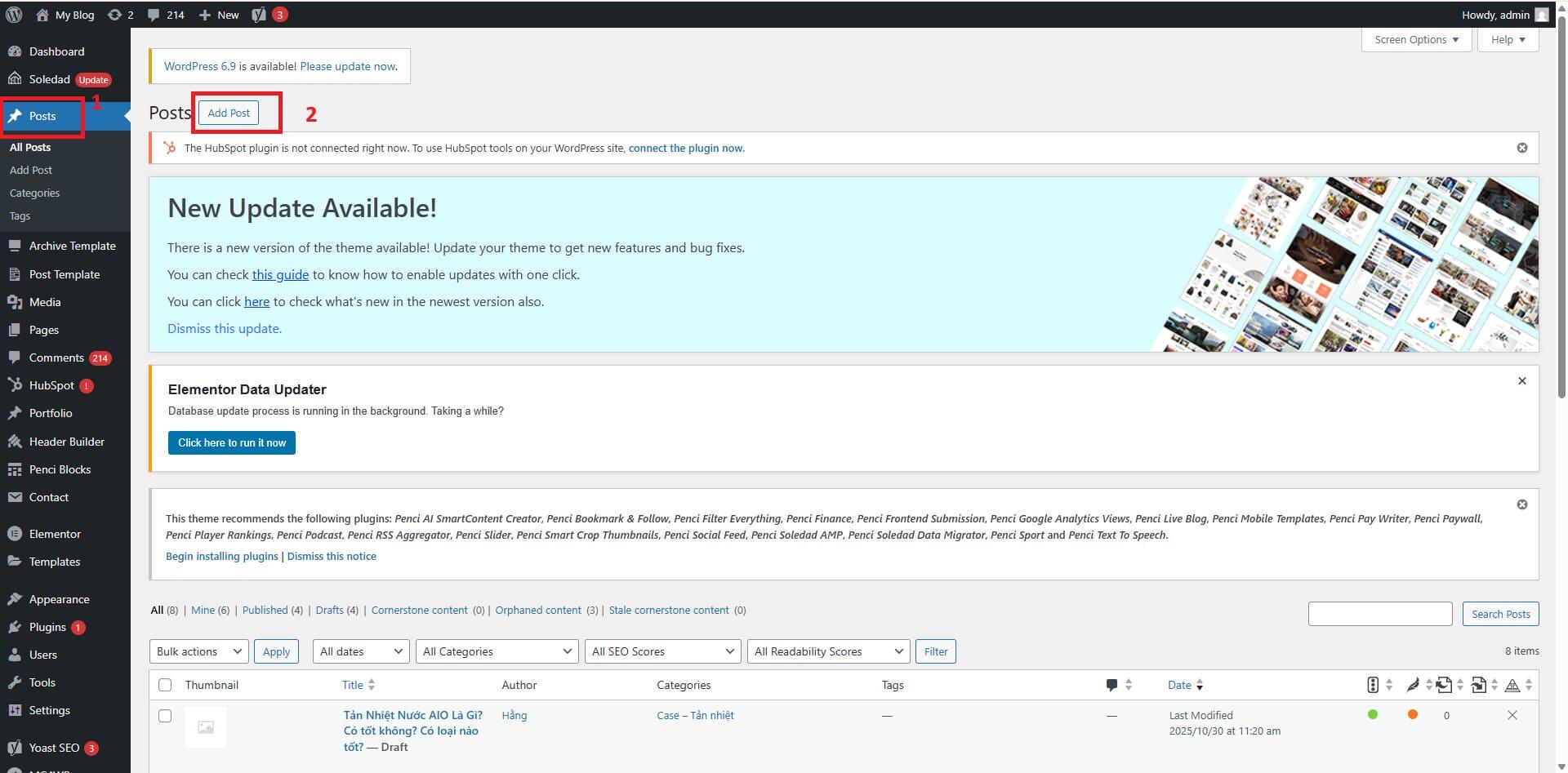Open the Bulk actions dropdown
The height and width of the screenshot is (773, 1568).
tap(198, 651)
